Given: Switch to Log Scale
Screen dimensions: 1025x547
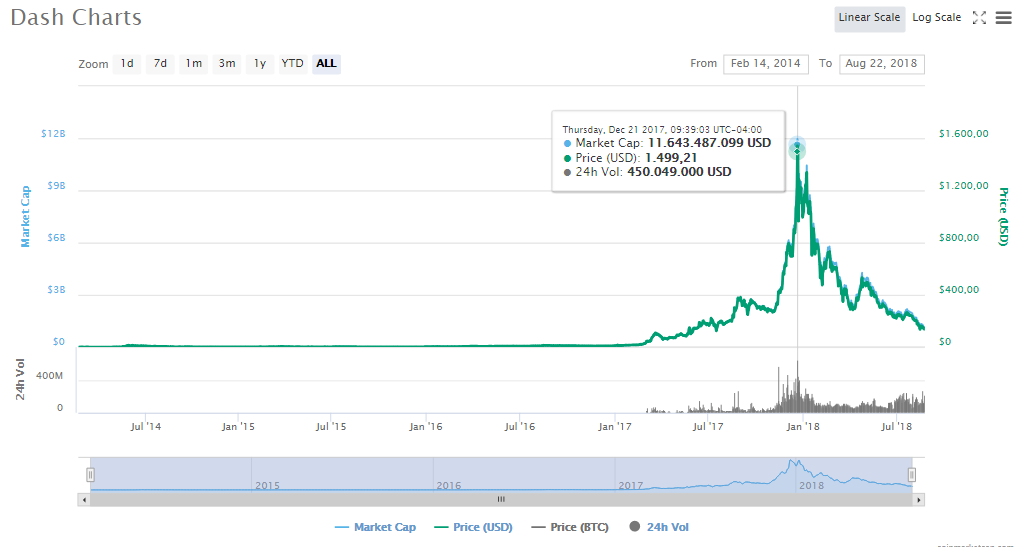Looking at the screenshot, I should tap(937, 18).
